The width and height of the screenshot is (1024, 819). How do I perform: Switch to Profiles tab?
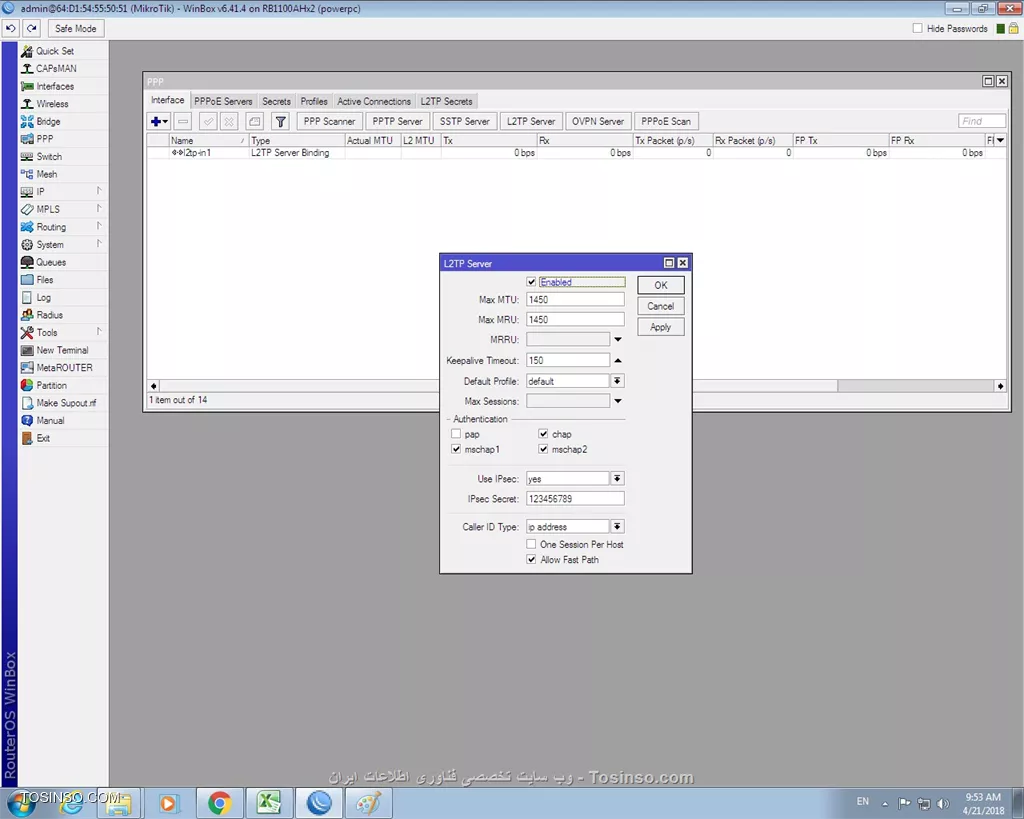[x=314, y=101]
